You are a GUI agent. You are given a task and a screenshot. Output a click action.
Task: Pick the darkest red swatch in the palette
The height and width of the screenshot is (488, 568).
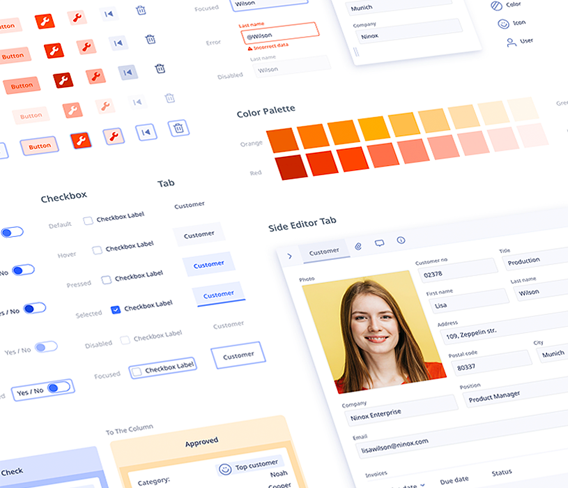[x=291, y=167]
